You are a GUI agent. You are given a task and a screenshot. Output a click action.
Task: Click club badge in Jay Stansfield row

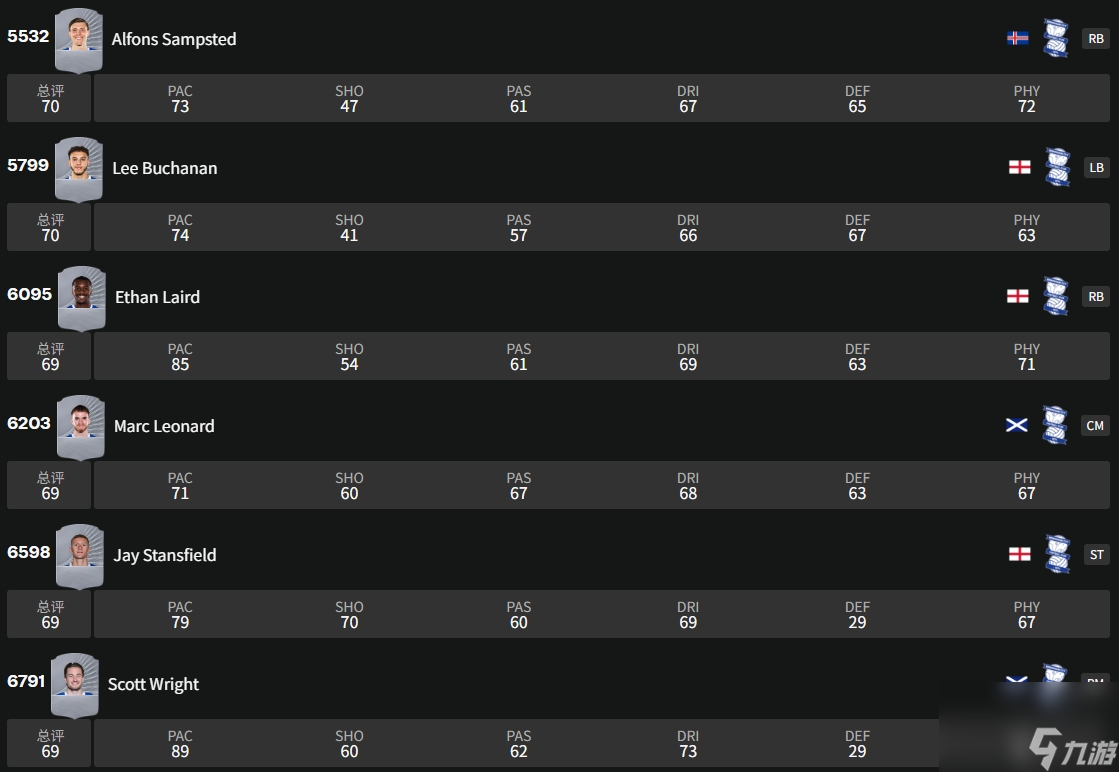[x=1057, y=554]
